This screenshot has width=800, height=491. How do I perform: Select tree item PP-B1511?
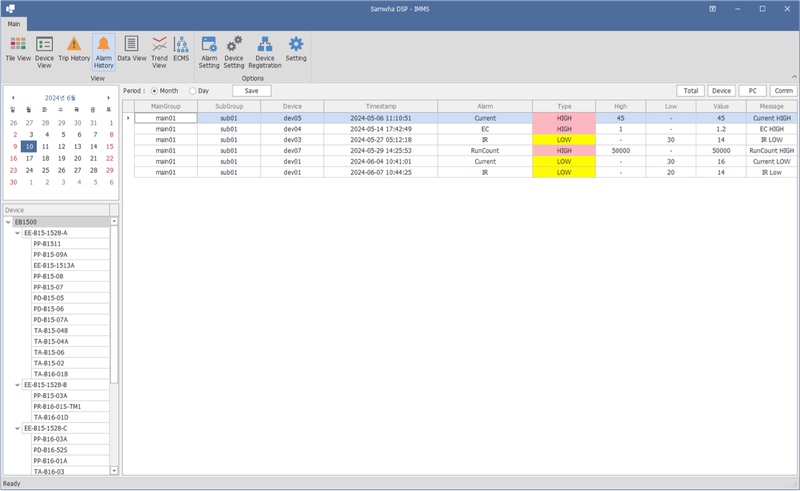(70, 244)
